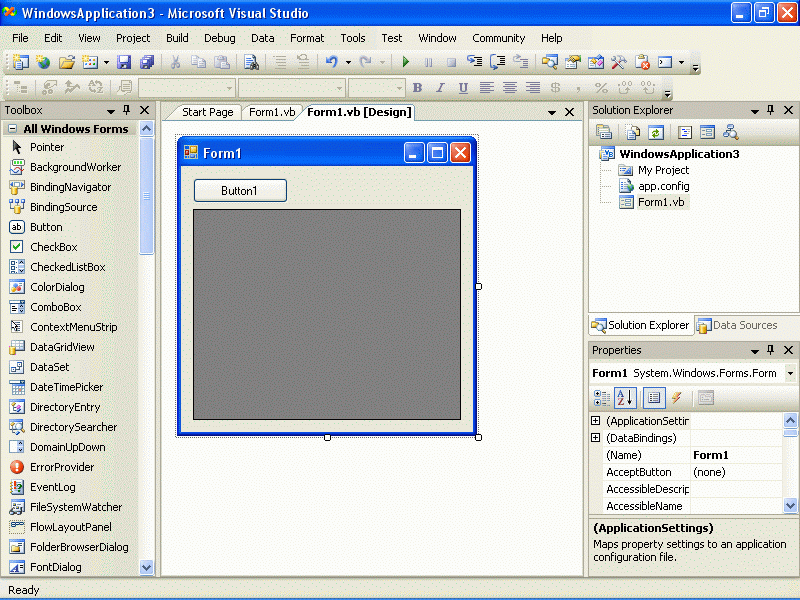This screenshot has height=600, width=800.
Task: Click View Class Diagram in Solution Explorer toolbar
Action: coord(731,133)
